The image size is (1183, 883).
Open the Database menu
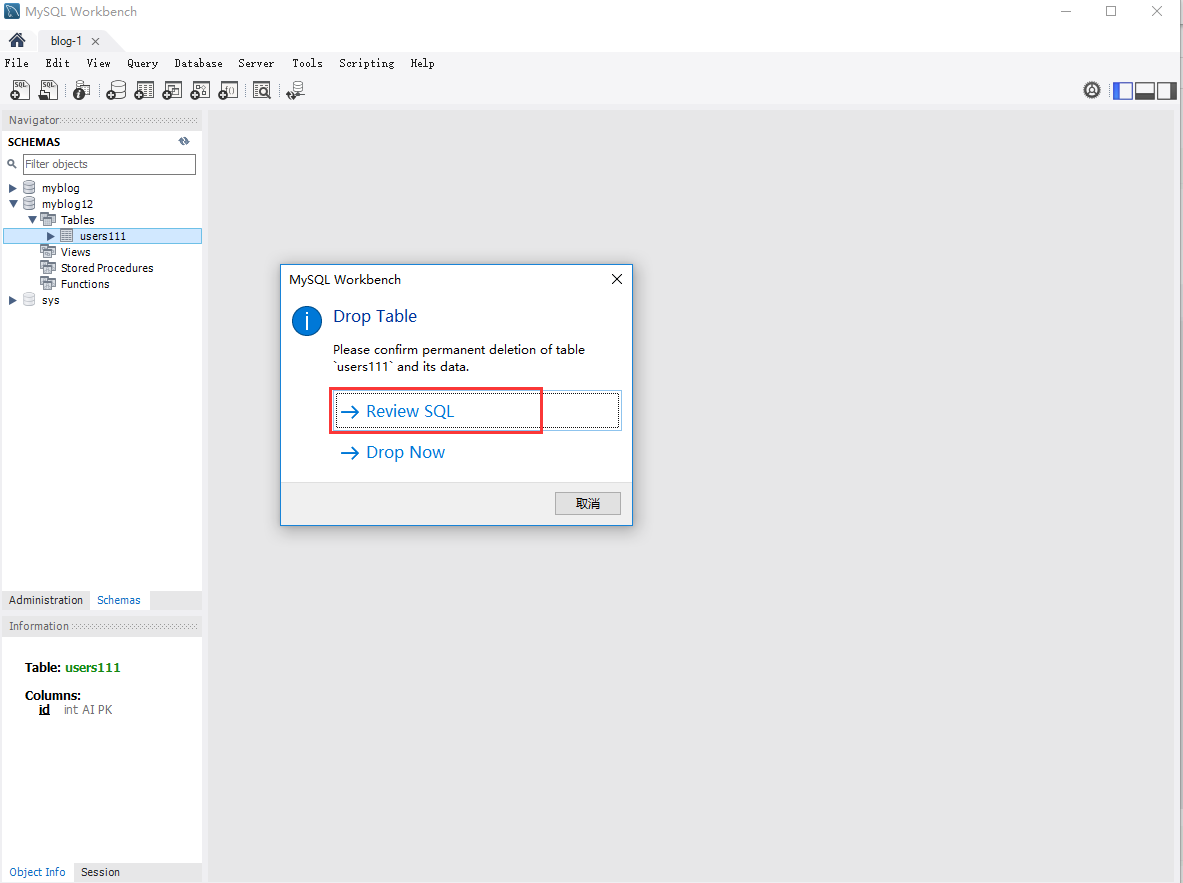pos(198,63)
